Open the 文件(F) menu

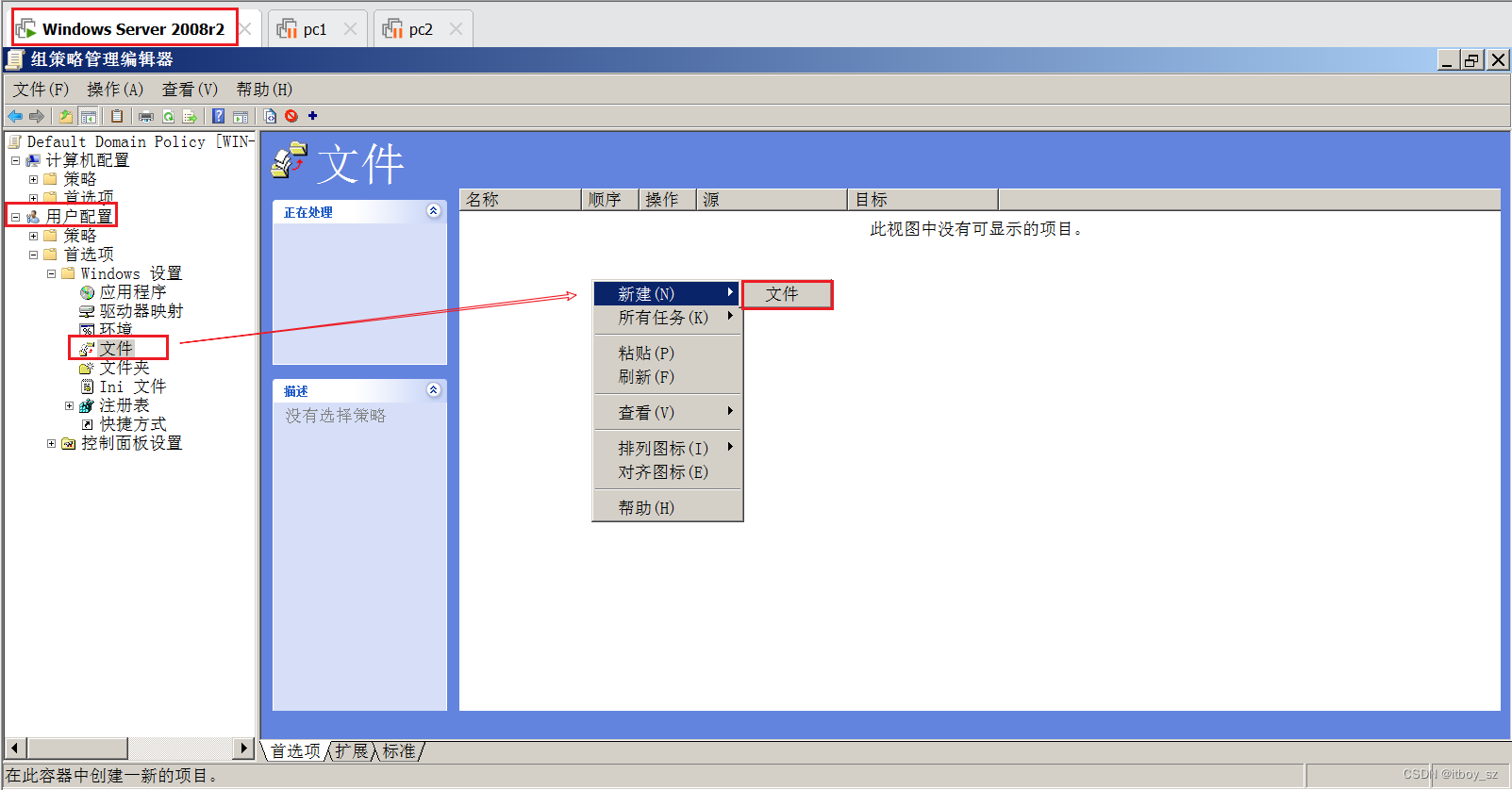coord(41,89)
